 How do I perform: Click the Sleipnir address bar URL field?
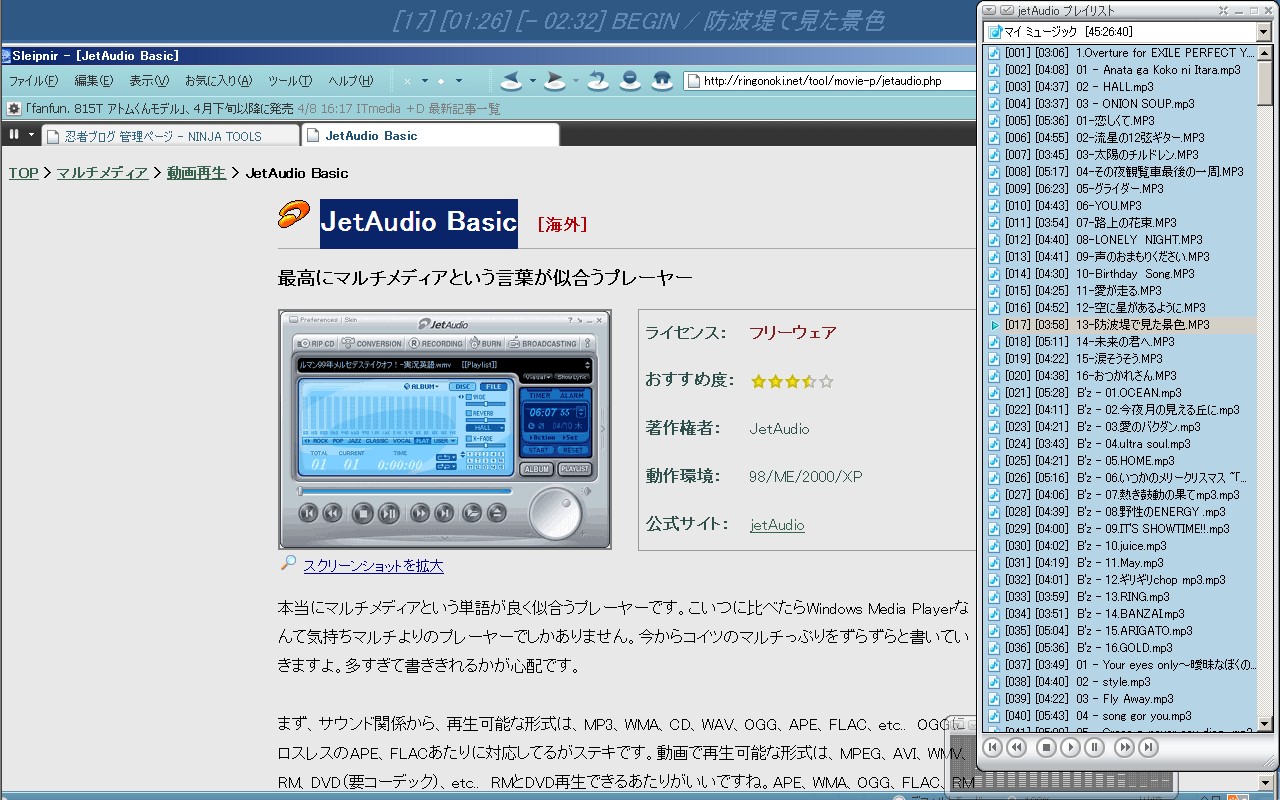click(828, 81)
